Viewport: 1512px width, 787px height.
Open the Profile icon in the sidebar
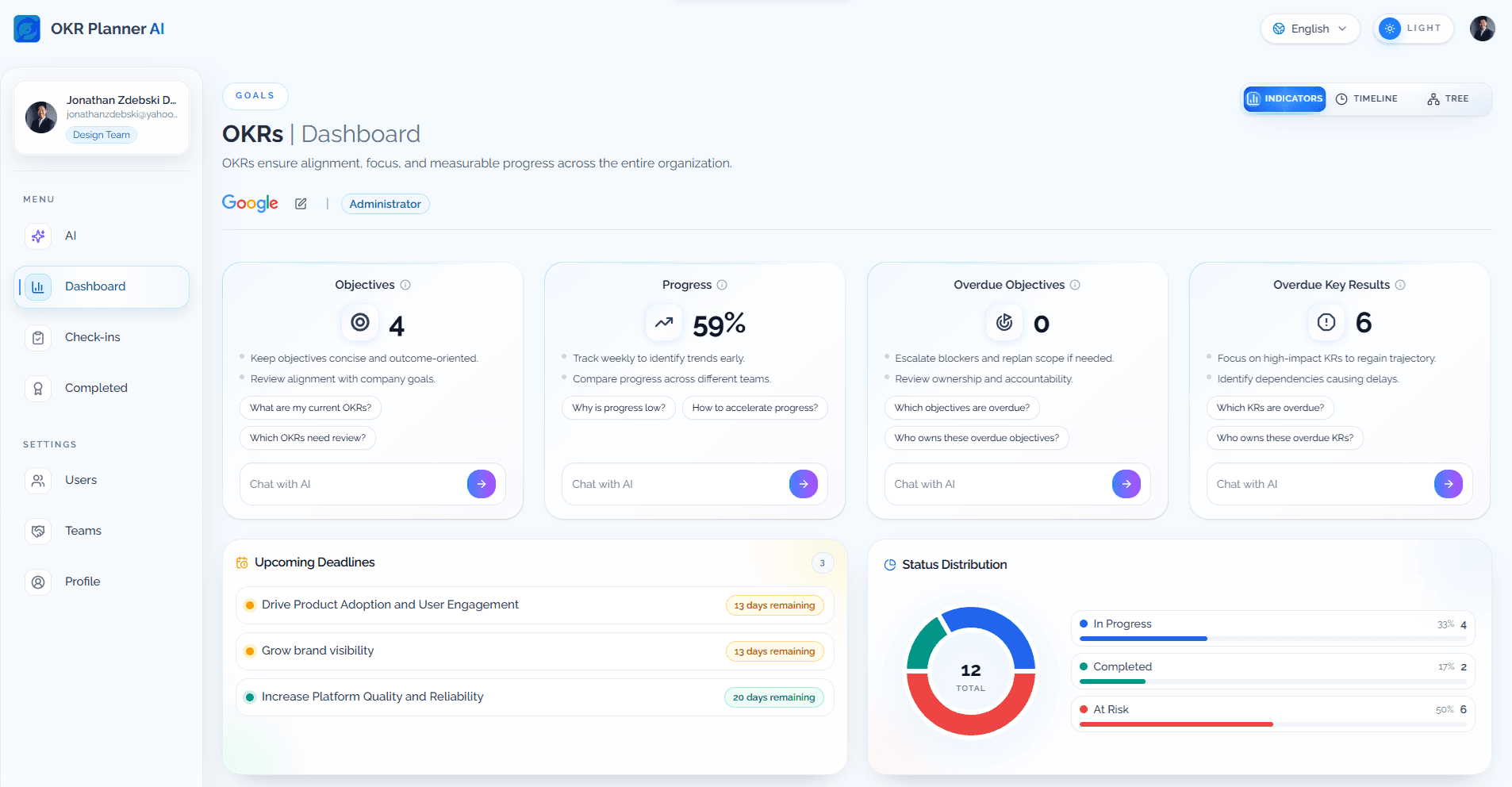point(38,582)
